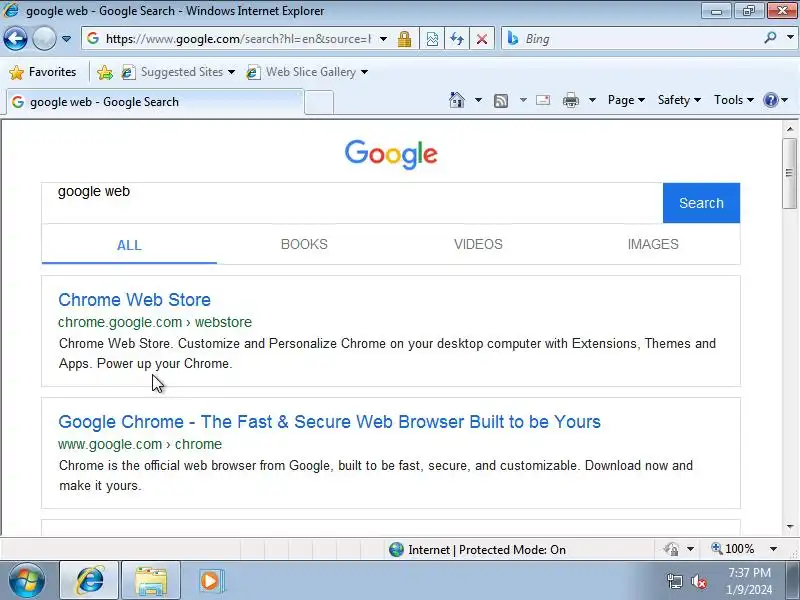Open the Safety menu
Image resolution: width=800 pixels, height=600 pixels.
tap(679, 100)
